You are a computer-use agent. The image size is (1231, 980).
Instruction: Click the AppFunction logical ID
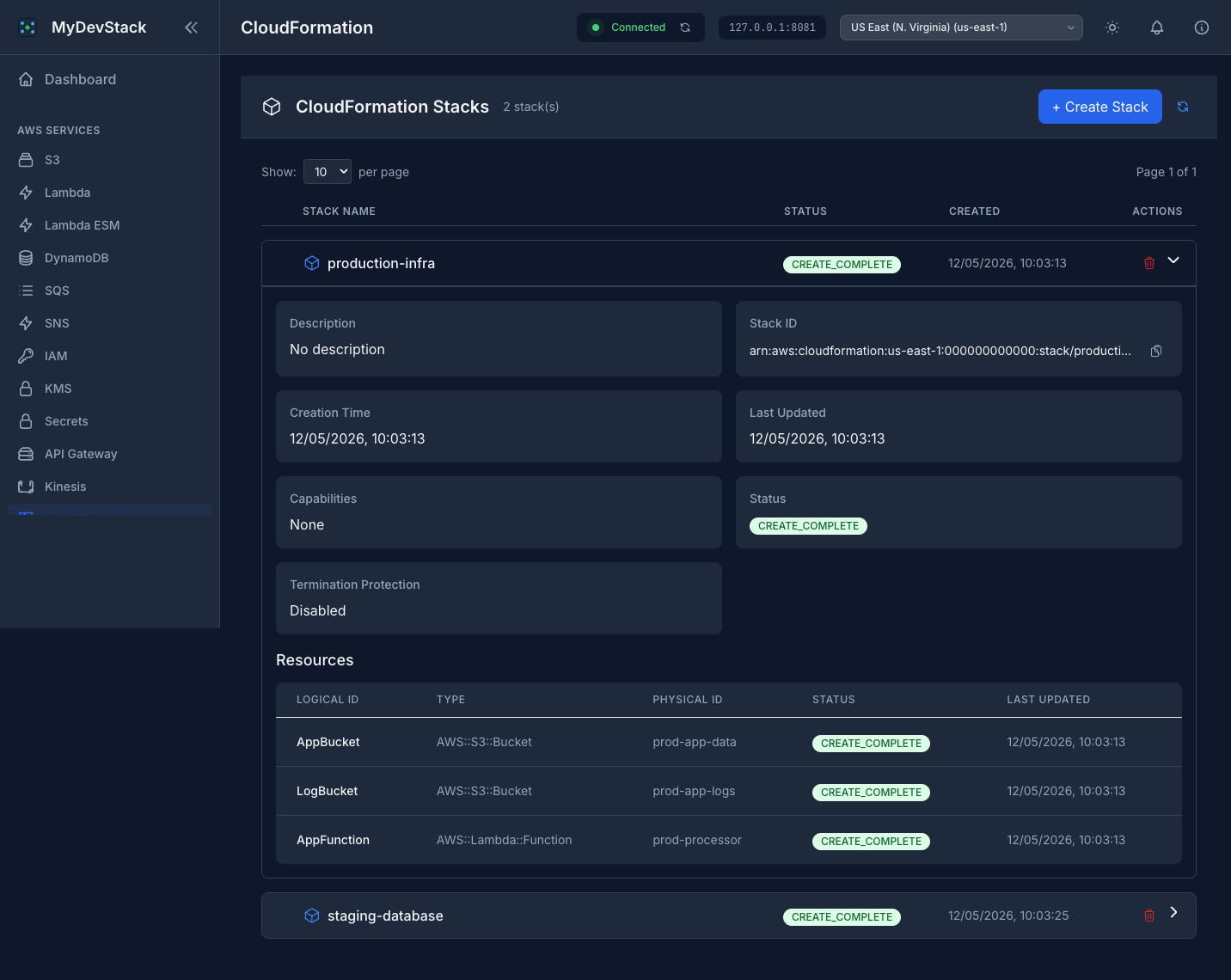click(334, 840)
